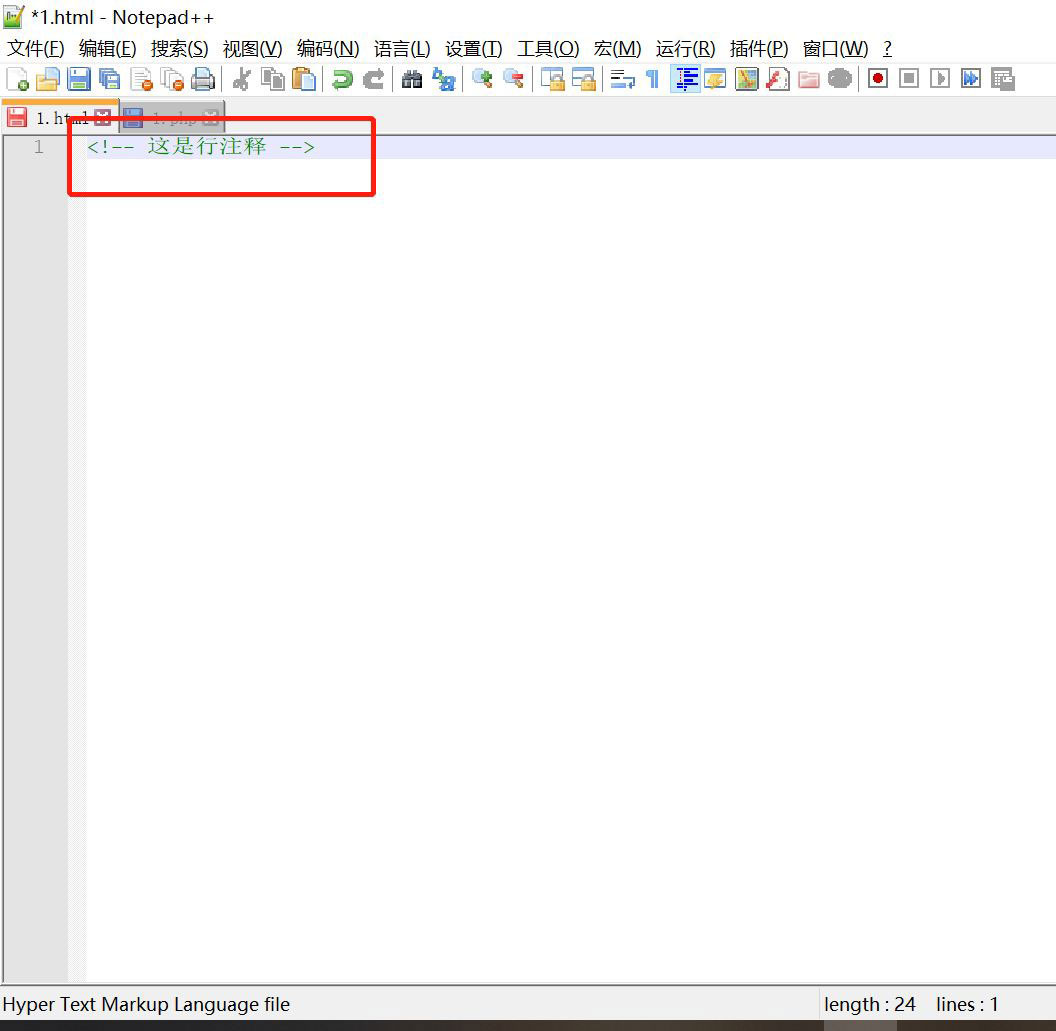Save the current file using the Save icon
The image size is (1056, 1031).
tap(79, 79)
